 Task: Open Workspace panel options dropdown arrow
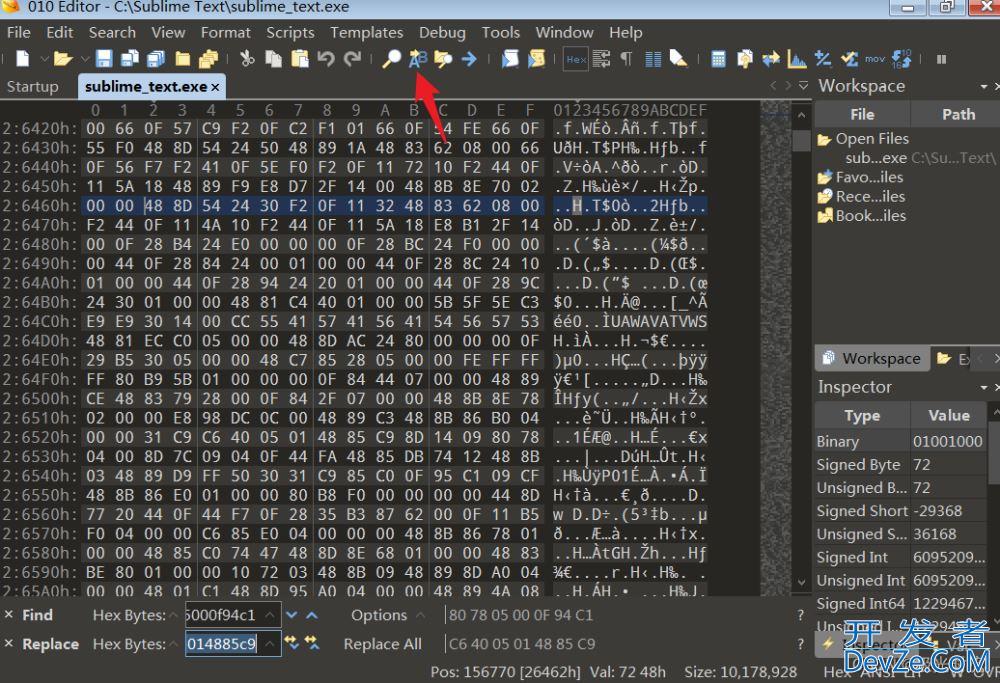(x=984, y=86)
